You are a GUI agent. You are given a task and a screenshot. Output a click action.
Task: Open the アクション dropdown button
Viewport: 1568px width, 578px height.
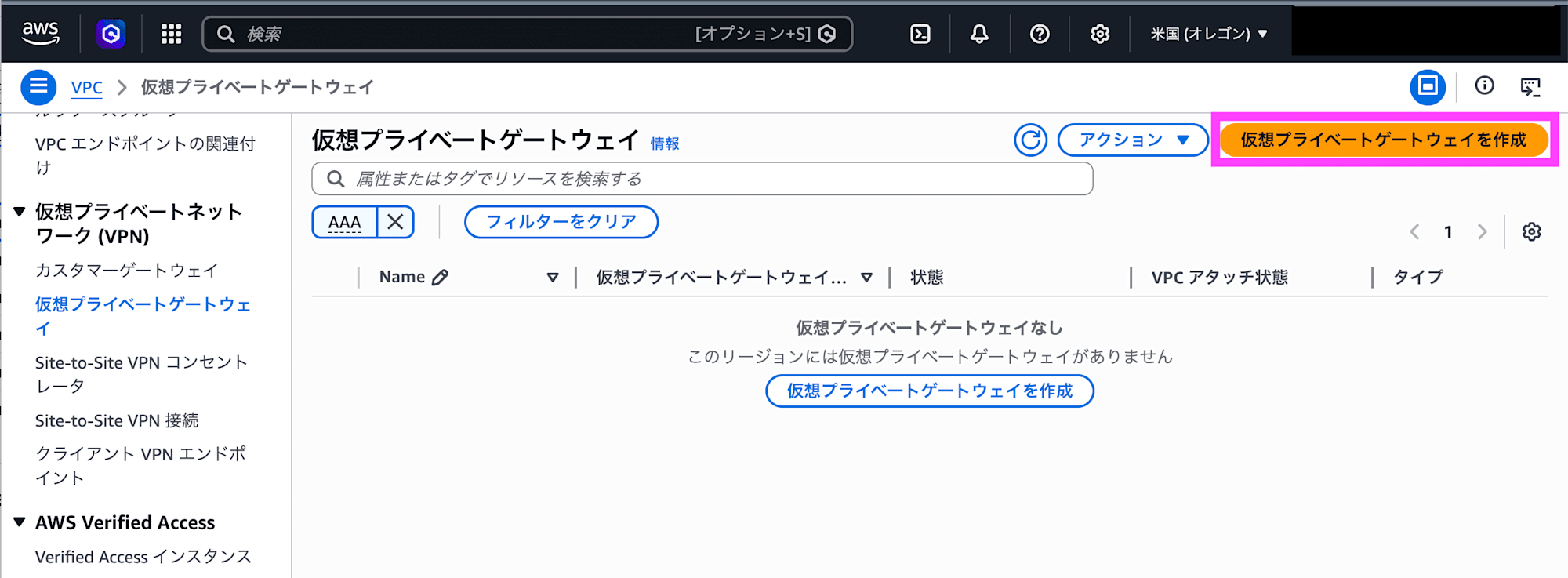[1133, 140]
